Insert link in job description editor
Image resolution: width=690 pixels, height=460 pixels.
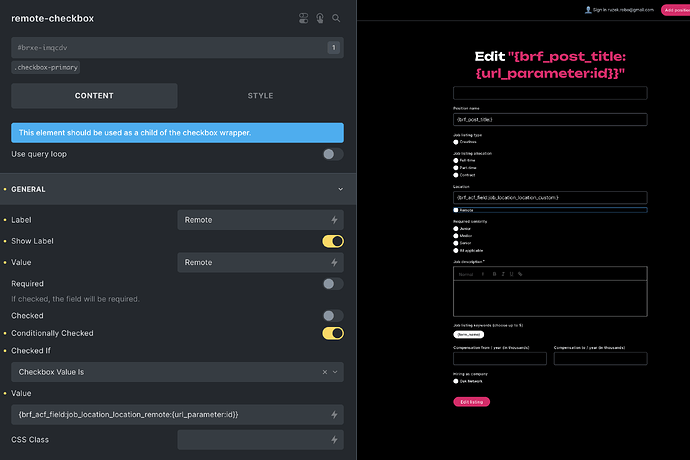point(520,274)
